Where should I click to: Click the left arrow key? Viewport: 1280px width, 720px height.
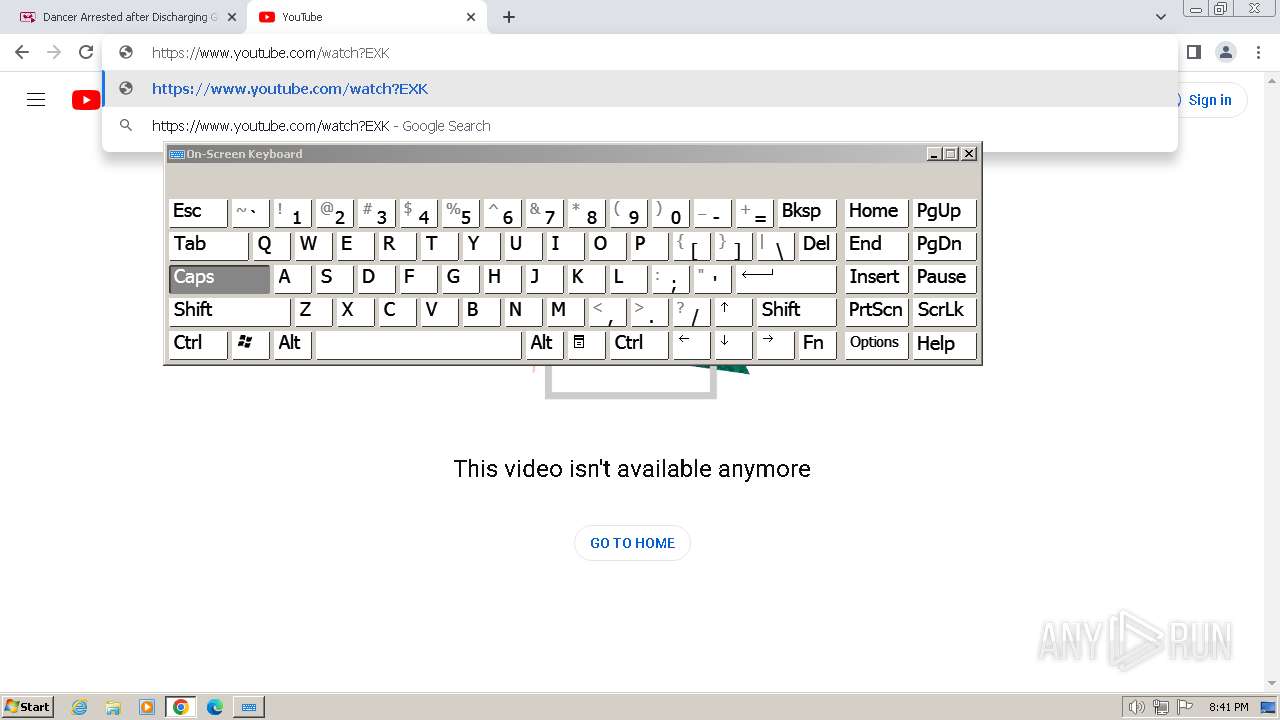(691, 344)
